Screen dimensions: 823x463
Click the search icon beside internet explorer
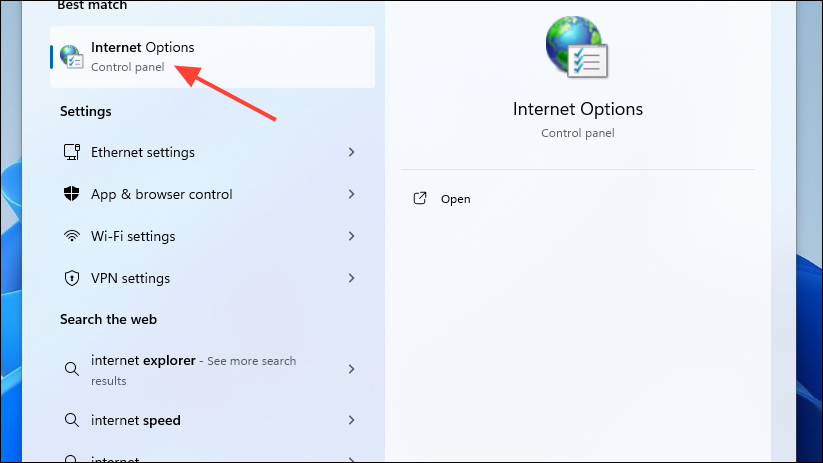[72, 369]
